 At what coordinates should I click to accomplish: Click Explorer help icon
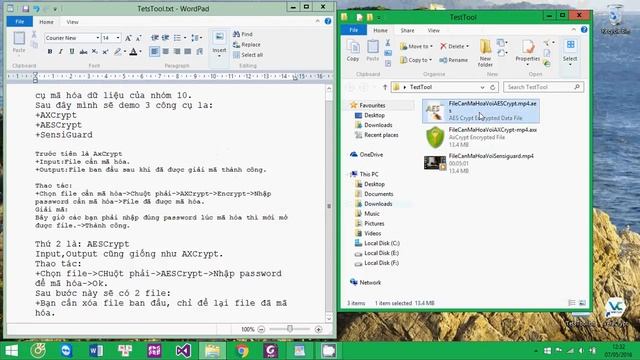click(x=584, y=30)
